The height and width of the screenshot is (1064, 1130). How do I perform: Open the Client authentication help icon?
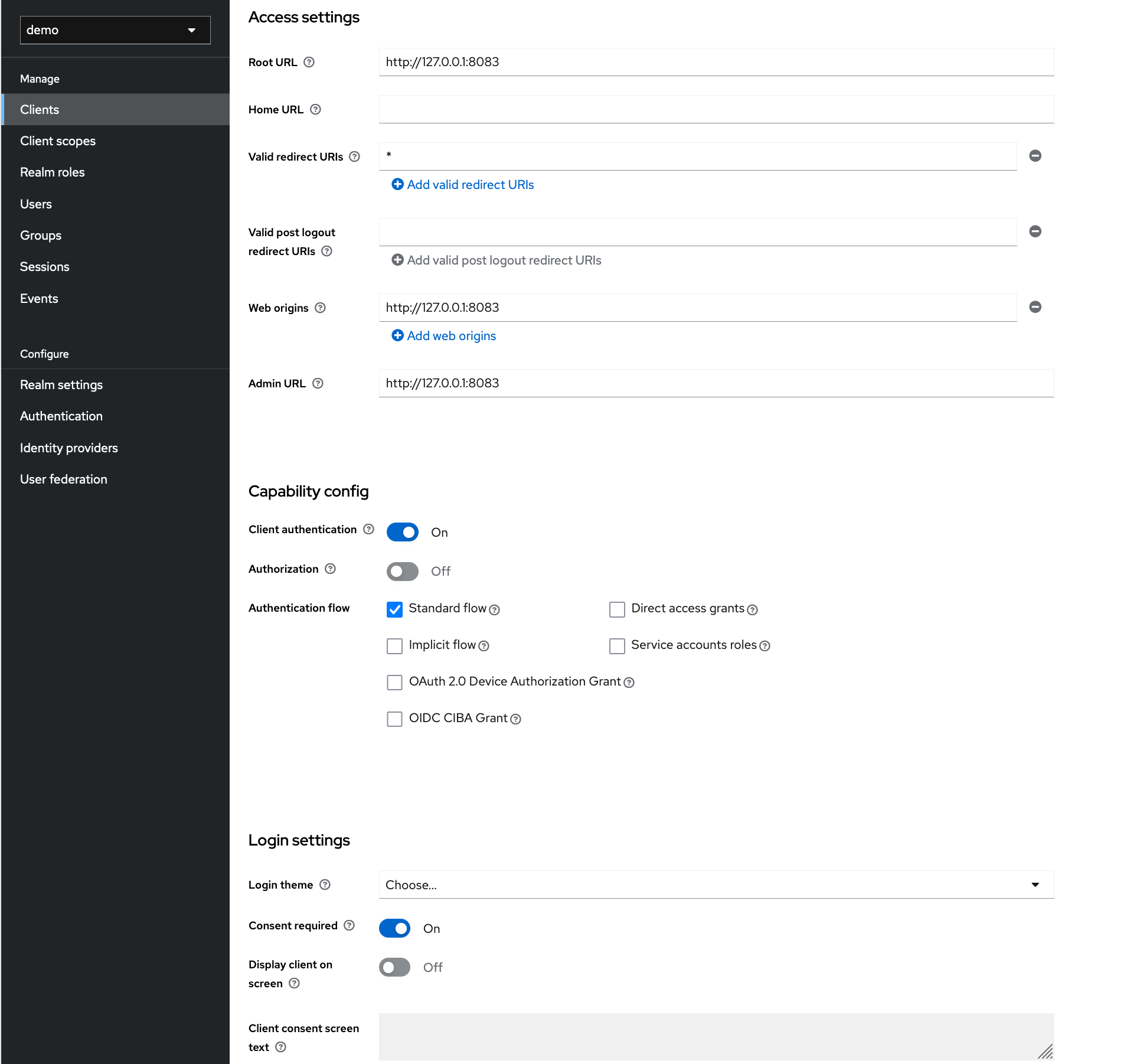pyautogui.click(x=368, y=529)
